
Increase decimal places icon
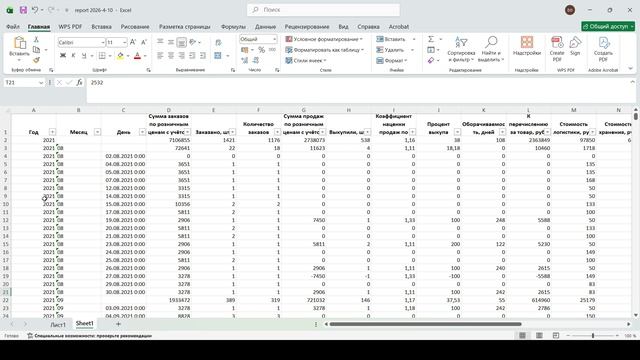coord(244,60)
